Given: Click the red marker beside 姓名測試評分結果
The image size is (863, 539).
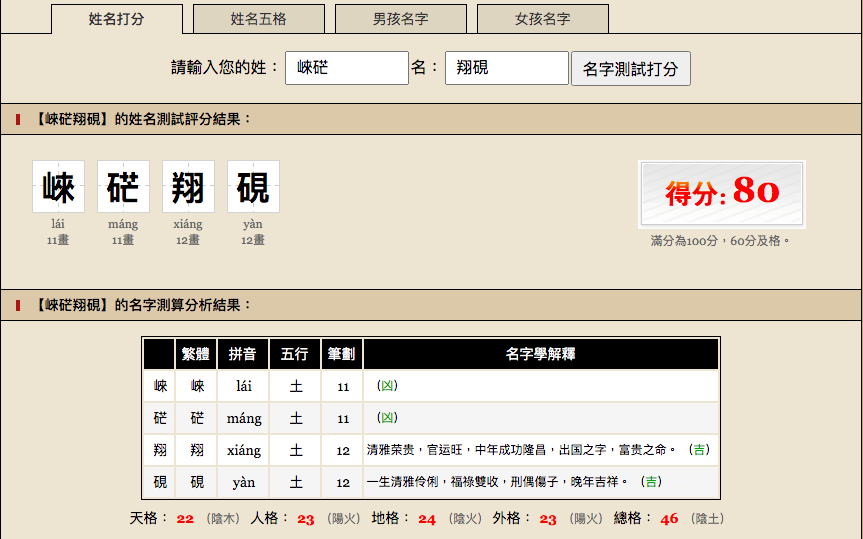Looking at the screenshot, I should (18, 120).
